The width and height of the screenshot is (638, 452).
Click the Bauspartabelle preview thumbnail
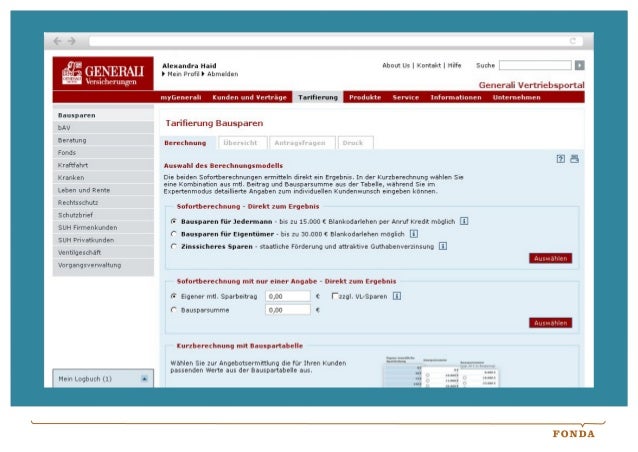tap(441, 372)
